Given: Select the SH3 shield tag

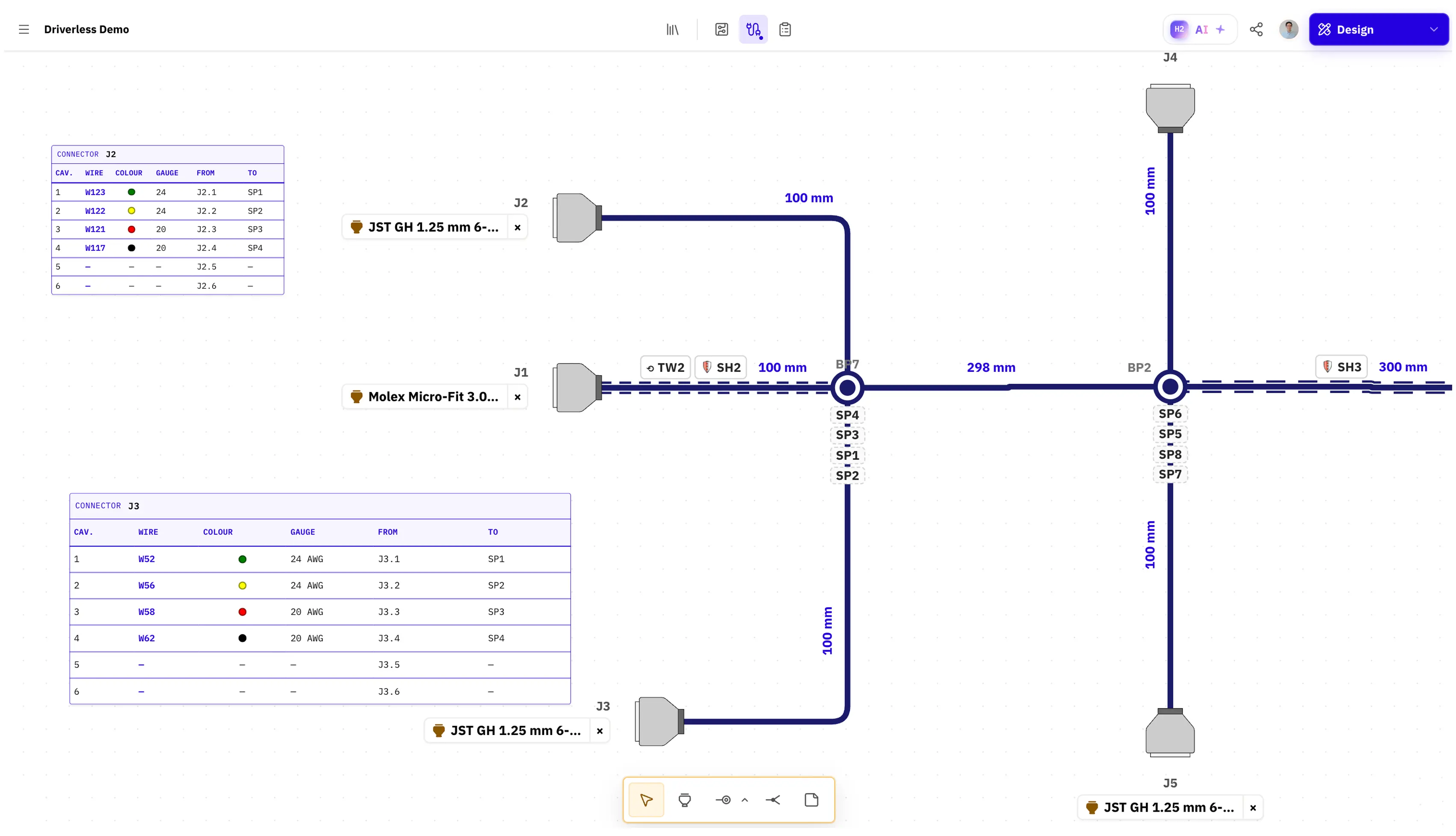Looking at the screenshot, I should [1342, 367].
